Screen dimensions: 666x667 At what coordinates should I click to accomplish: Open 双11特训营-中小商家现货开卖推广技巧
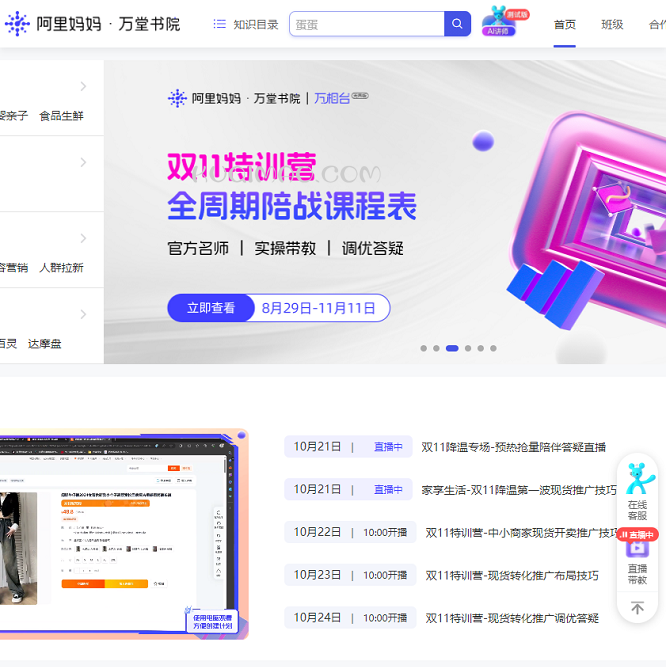(521, 533)
